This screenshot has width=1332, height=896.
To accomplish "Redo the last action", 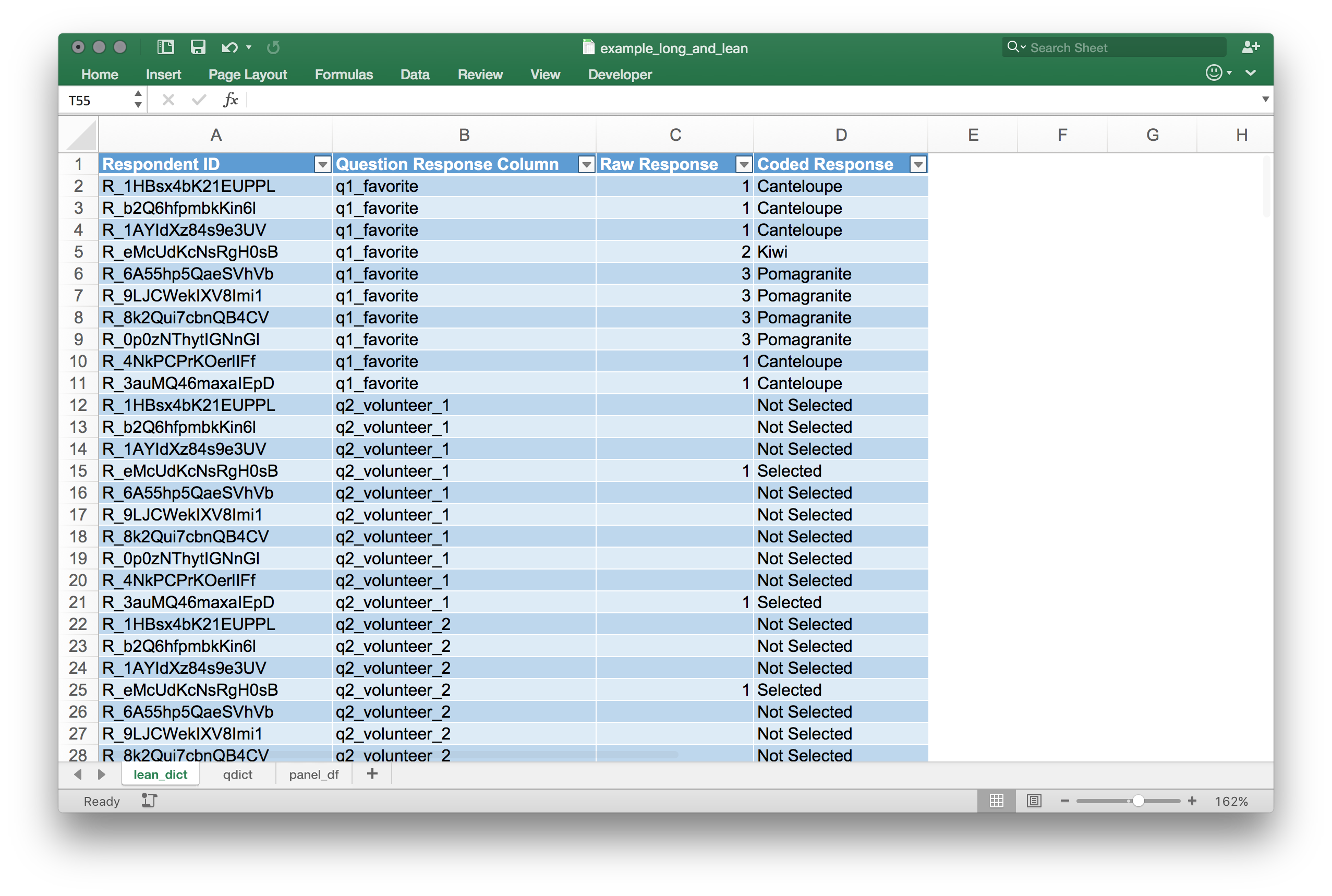I will pyautogui.click(x=273, y=47).
